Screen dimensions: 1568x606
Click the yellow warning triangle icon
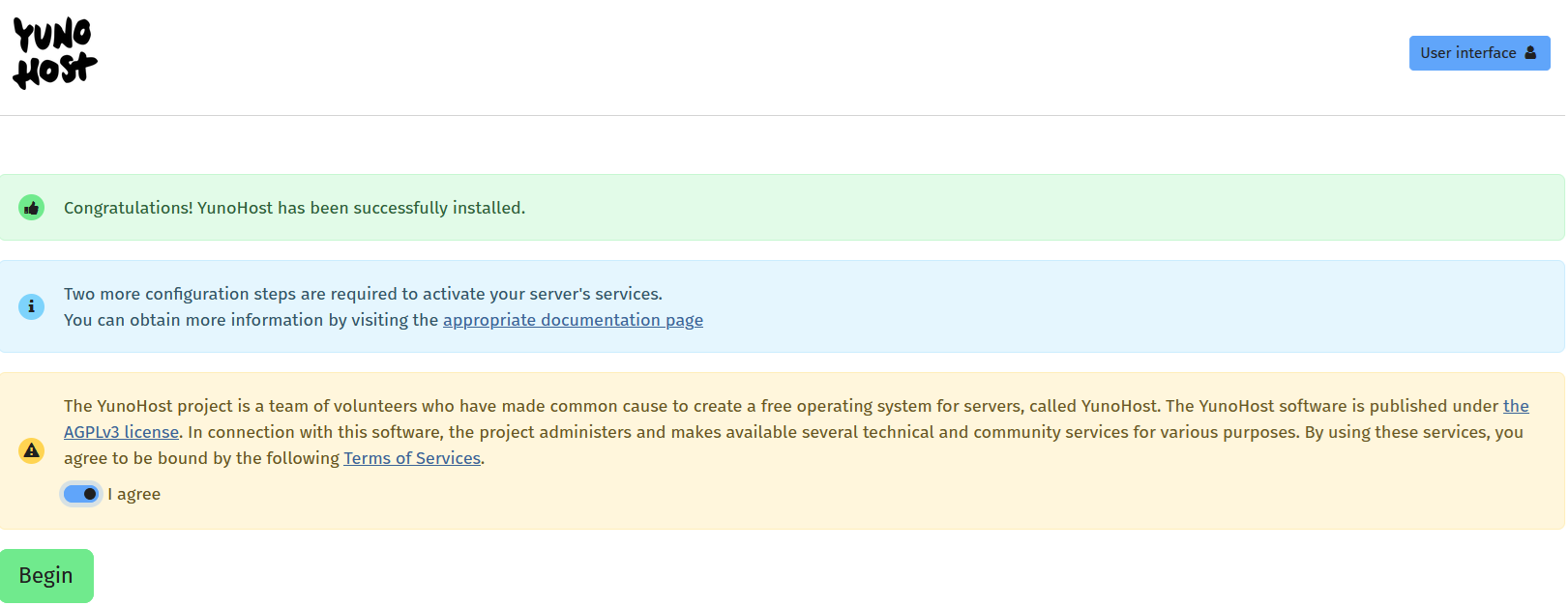pyautogui.click(x=32, y=450)
